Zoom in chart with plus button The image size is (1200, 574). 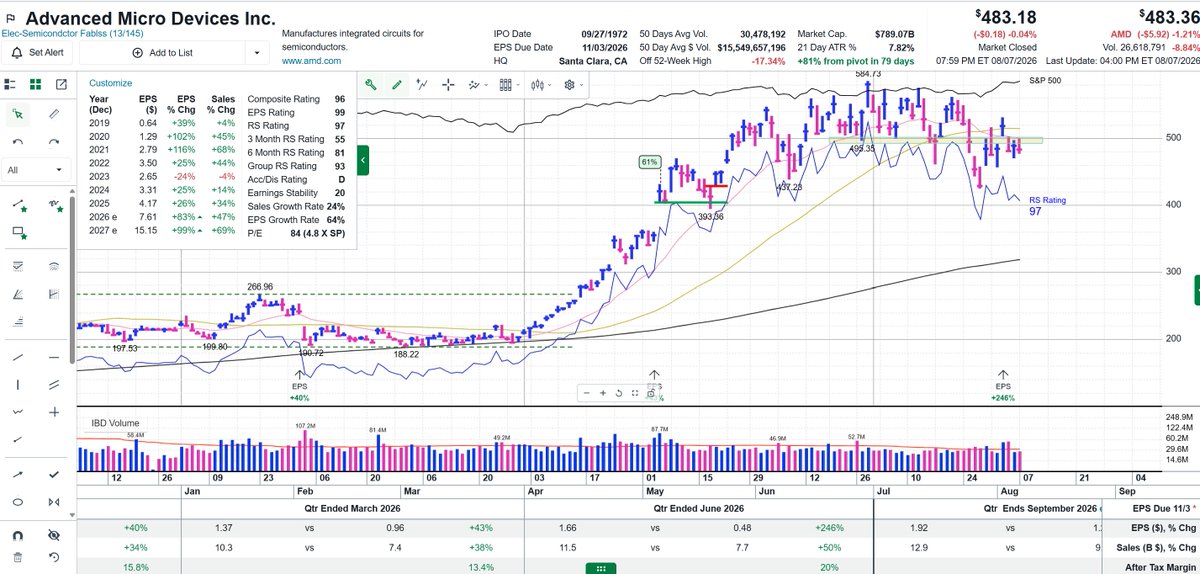603,393
